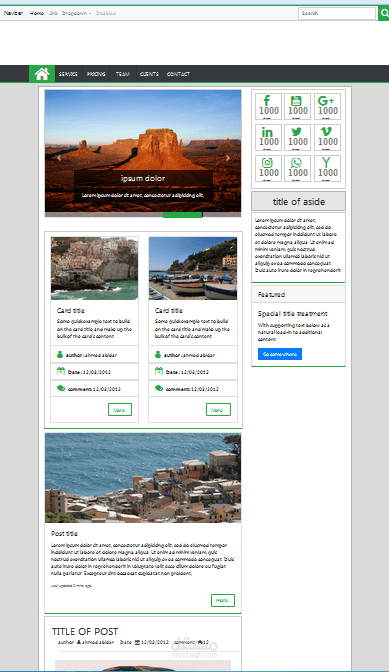
Task: Click 'Special title treatment' heading
Action: (293, 314)
